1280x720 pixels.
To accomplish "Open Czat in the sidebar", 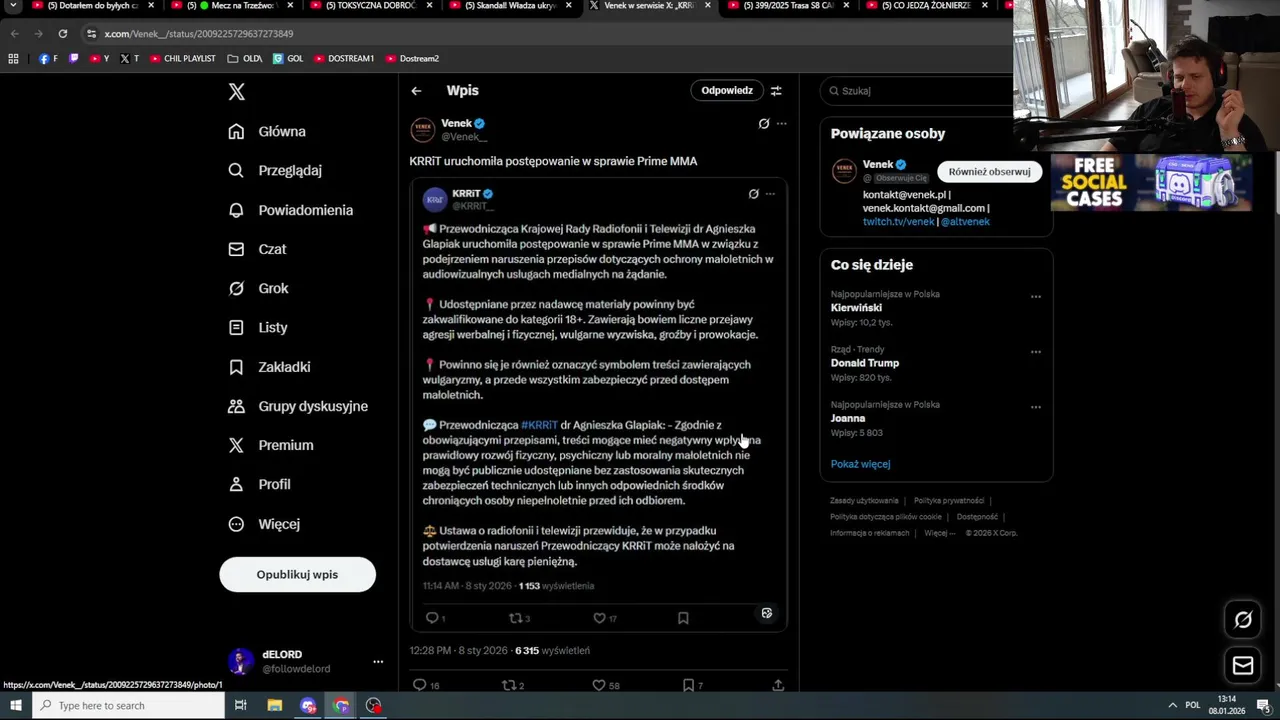I will [257, 249].
